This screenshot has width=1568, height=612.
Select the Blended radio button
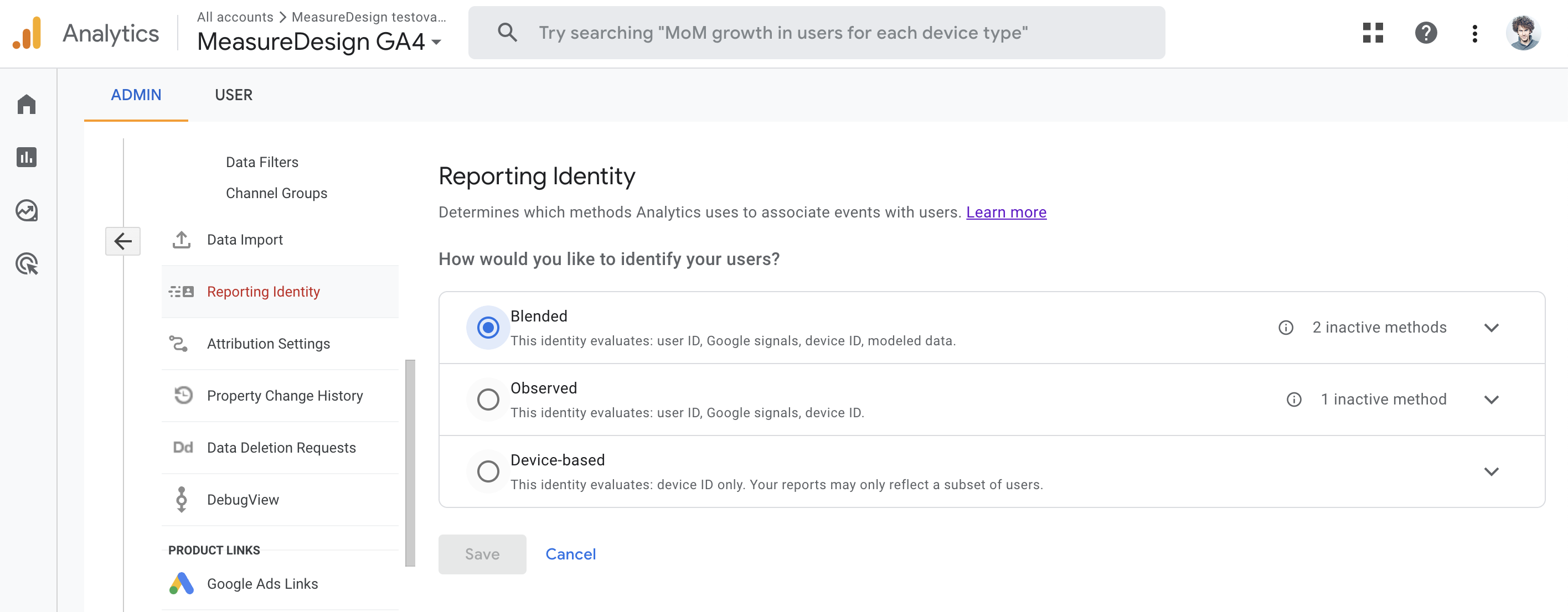488,328
